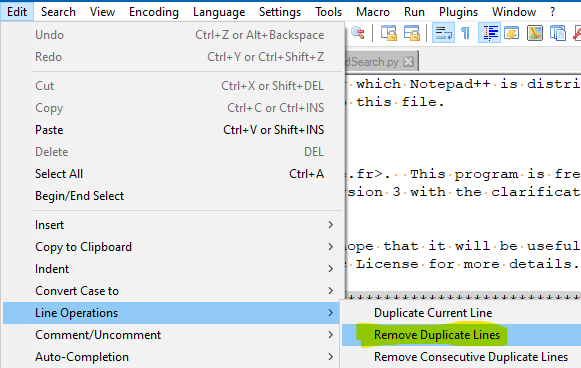This screenshot has height=368, width=581.
Task: Open the Document List icon
Action: 558,33
